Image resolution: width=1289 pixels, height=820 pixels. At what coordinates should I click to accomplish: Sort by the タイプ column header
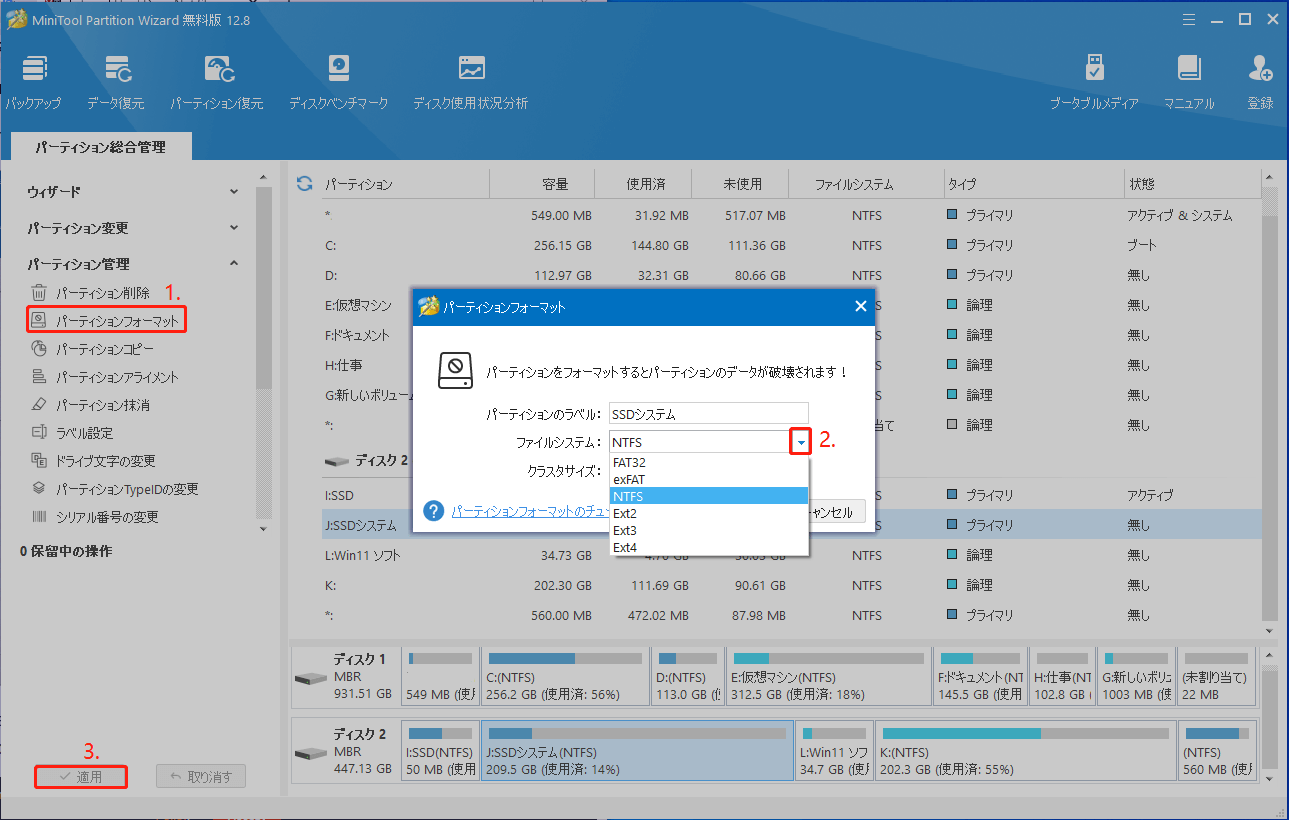pos(1033,184)
